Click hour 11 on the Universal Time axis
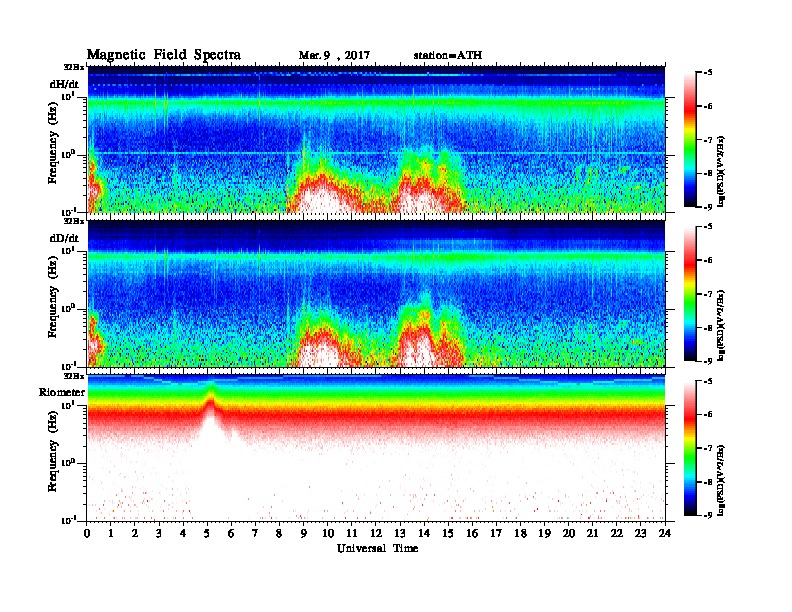 (352, 534)
